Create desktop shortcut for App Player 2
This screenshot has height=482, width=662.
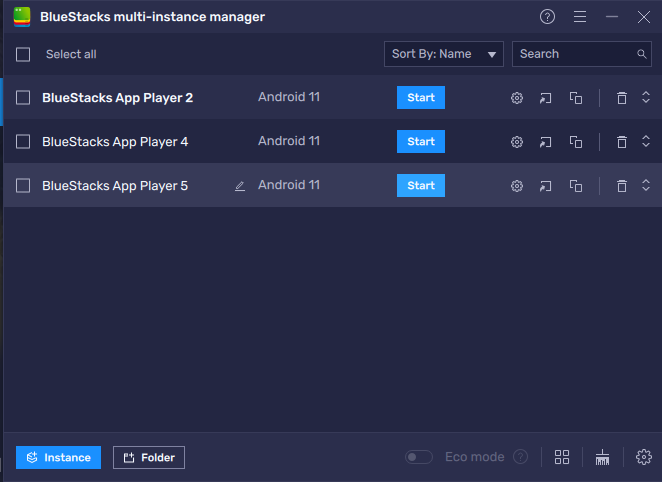pos(545,98)
